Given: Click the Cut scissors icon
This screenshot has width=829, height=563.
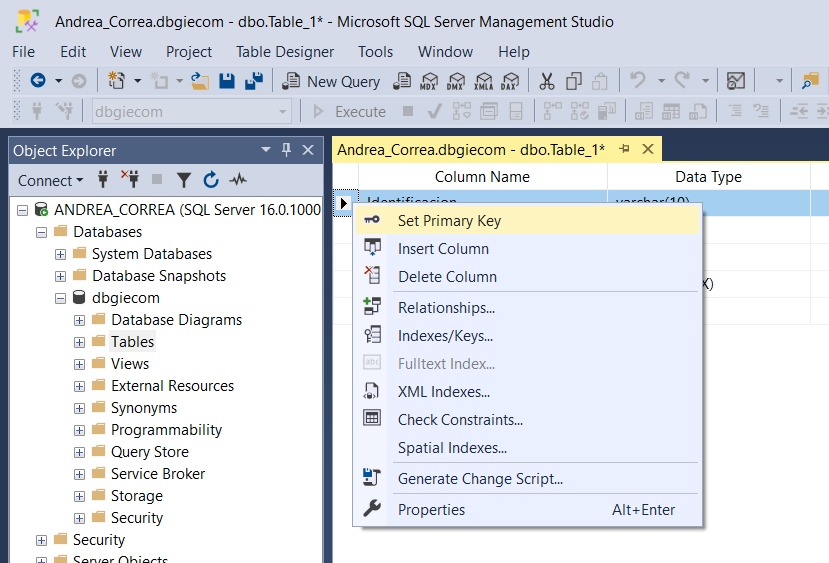Looking at the screenshot, I should 547,81.
